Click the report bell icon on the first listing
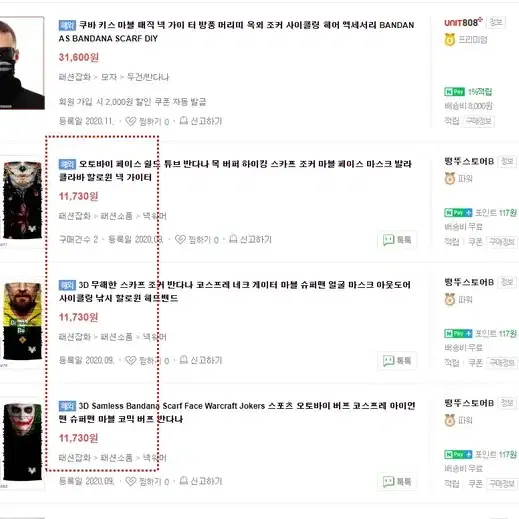 point(184,120)
